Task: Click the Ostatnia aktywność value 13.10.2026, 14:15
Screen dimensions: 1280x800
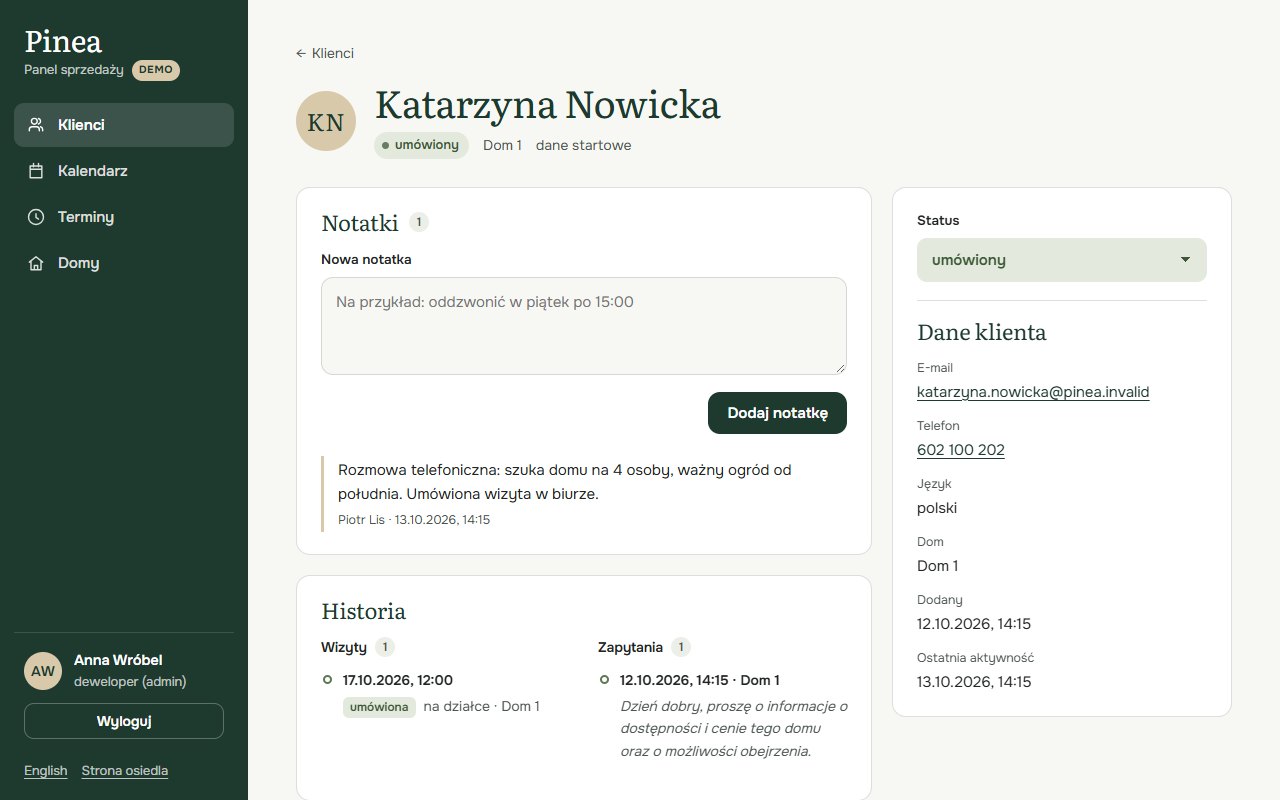Action: click(974, 682)
